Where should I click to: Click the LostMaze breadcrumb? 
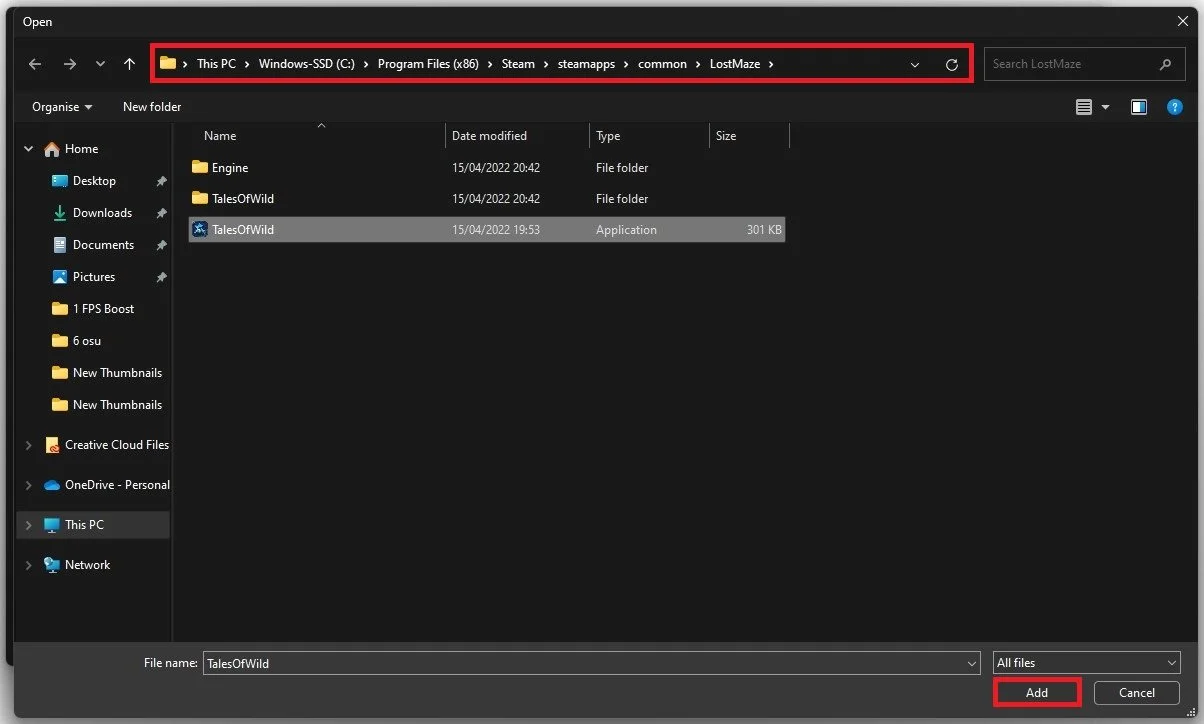coord(735,64)
